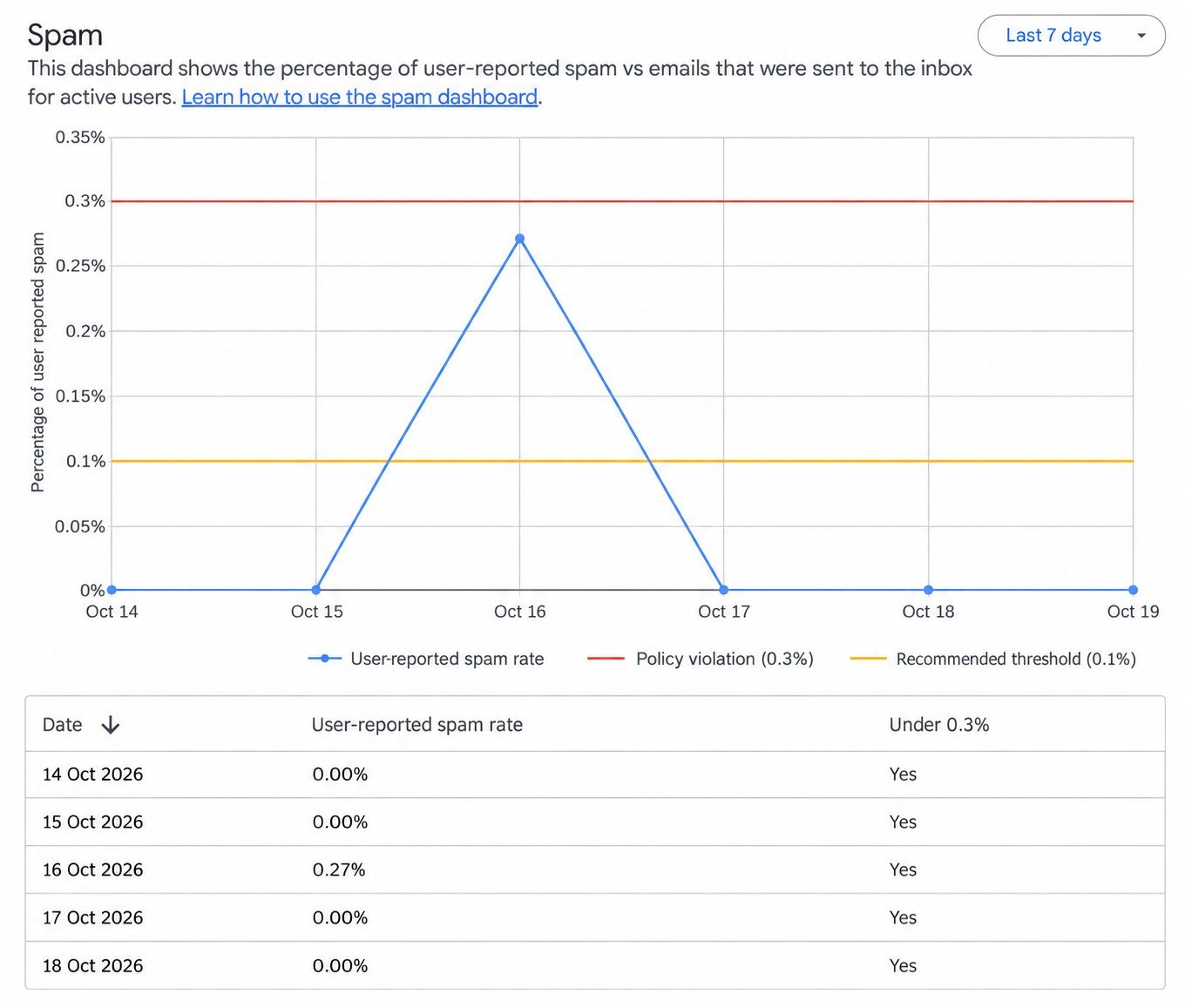The width and height of the screenshot is (1185, 1008).
Task: Click the 0.35% y-axis label
Action: coord(80,138)
